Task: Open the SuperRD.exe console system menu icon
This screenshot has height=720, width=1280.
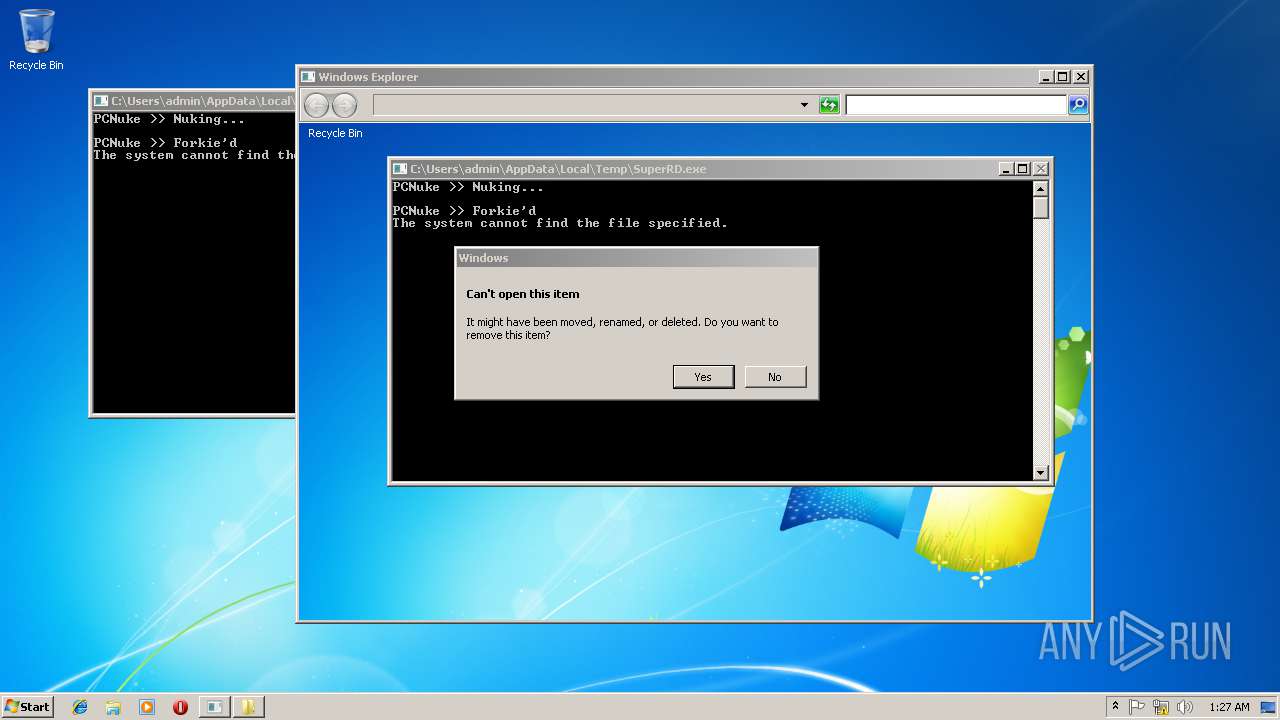Action: (x=400, y=169)
